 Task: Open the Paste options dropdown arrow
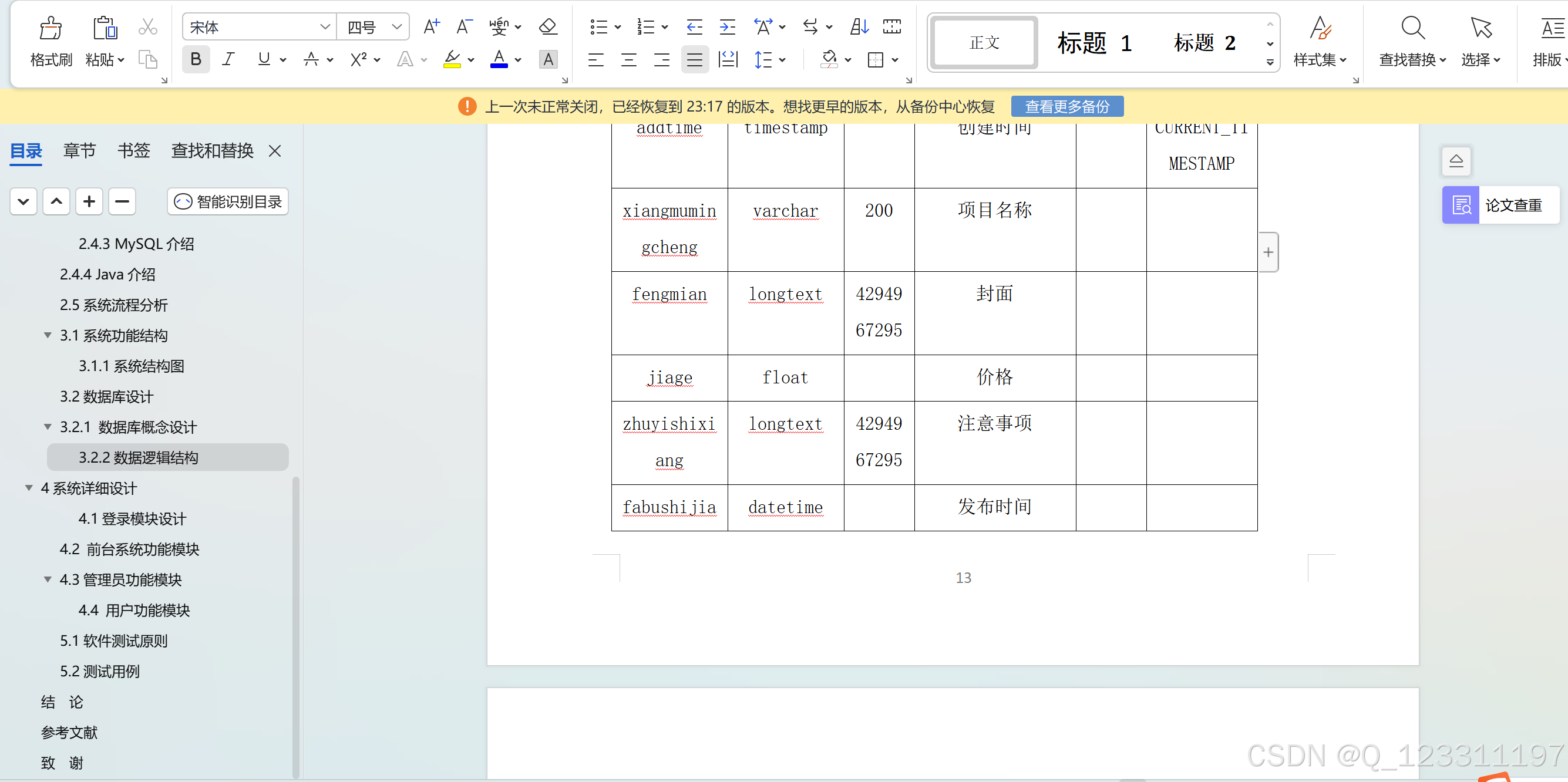click(121, 60)
